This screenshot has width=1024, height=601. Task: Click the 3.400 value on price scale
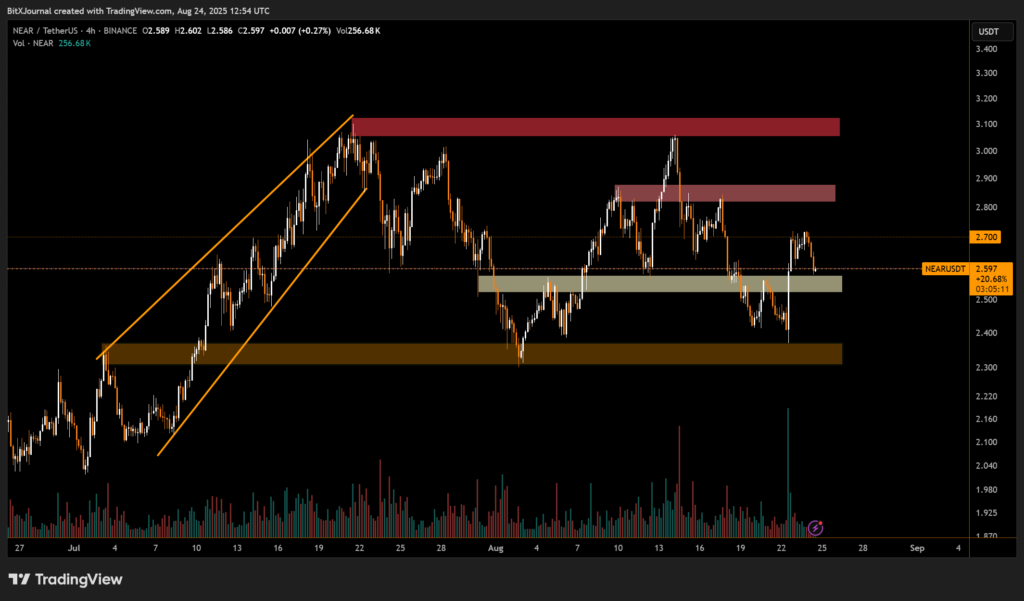986,48
